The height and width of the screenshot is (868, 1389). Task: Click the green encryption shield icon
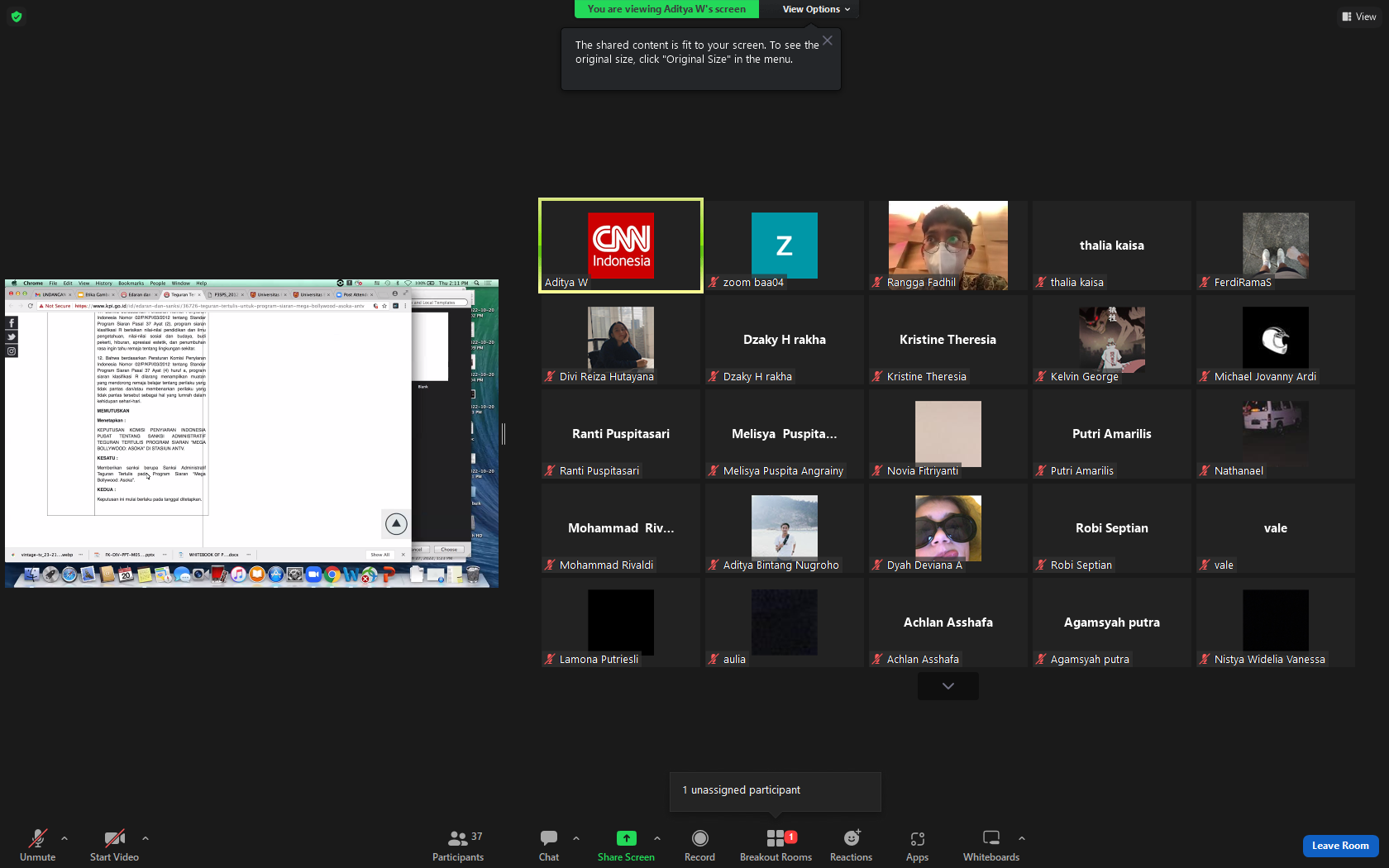click(x=17, y=17)
